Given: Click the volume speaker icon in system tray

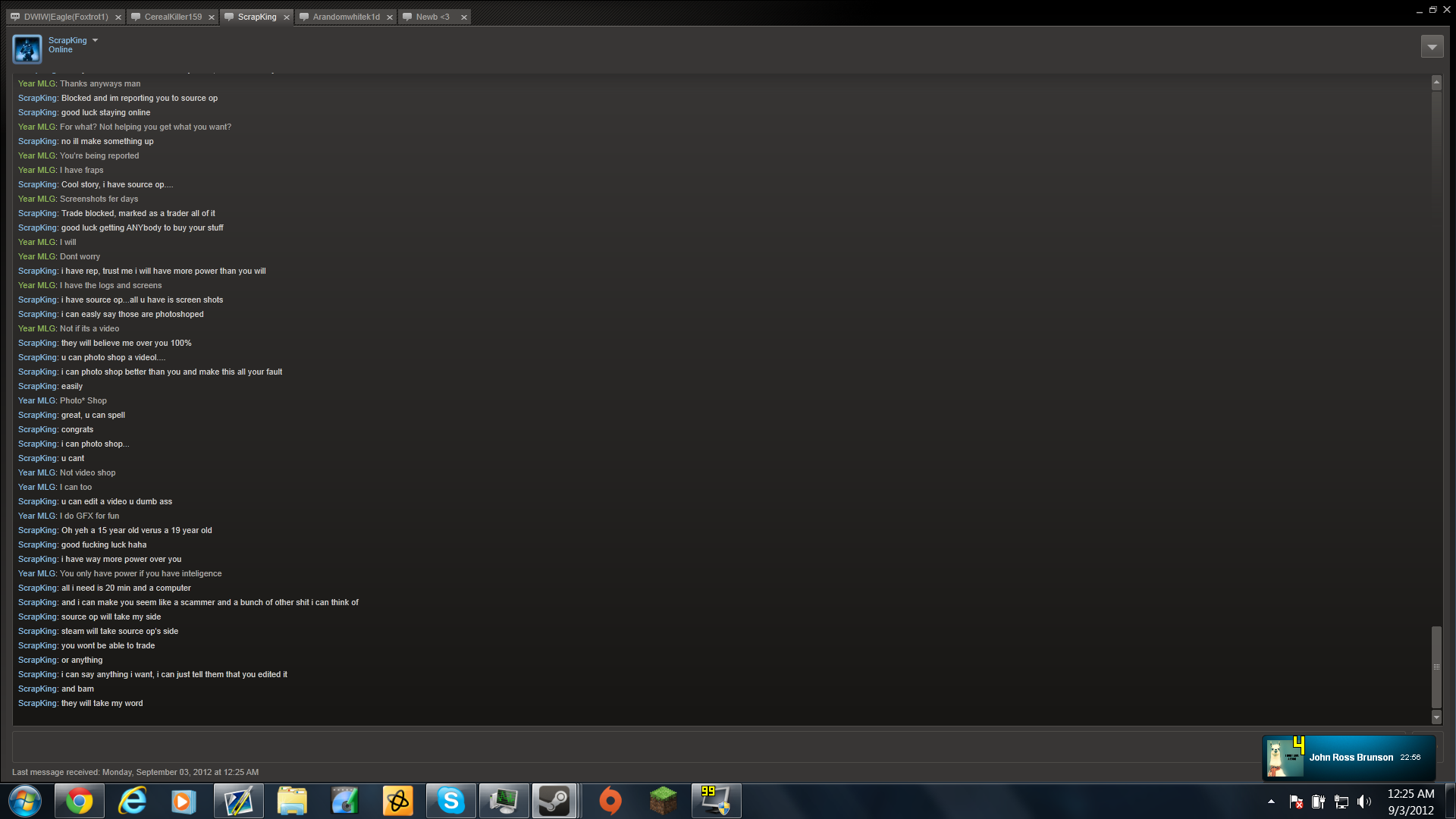Looking at the screenshot, I should [1364, 802].
